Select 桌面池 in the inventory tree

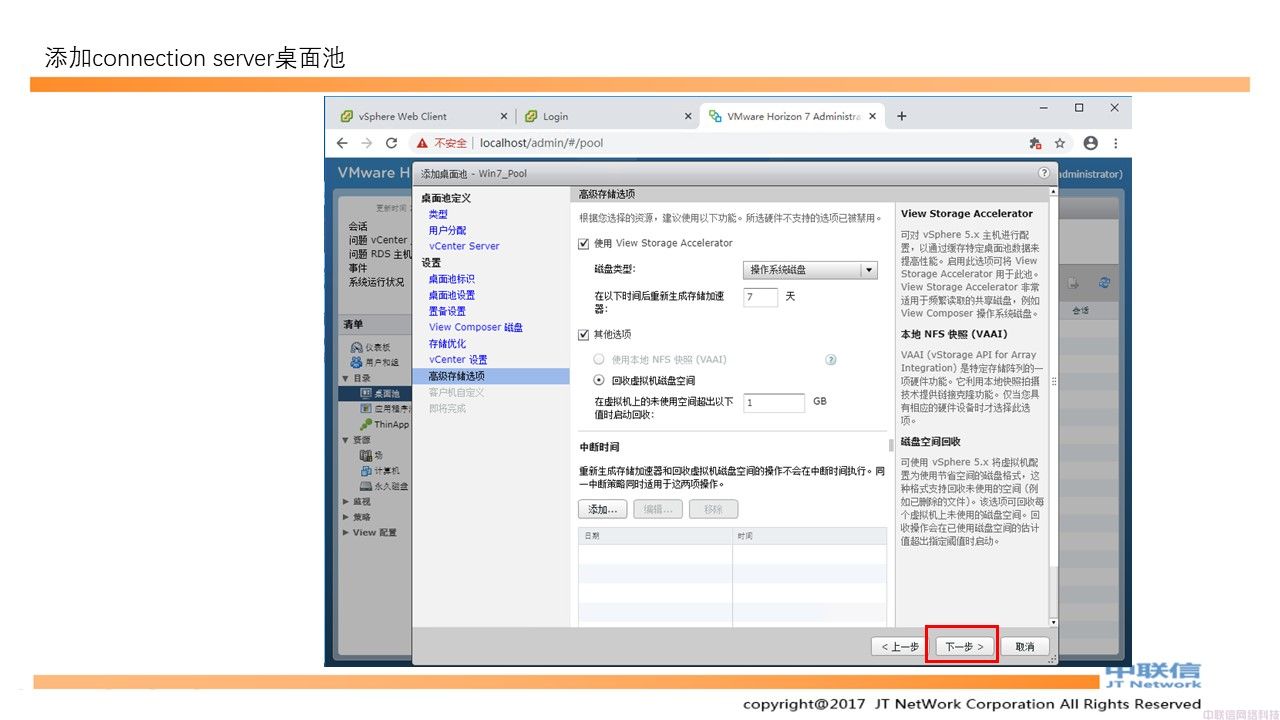point(386,393)
